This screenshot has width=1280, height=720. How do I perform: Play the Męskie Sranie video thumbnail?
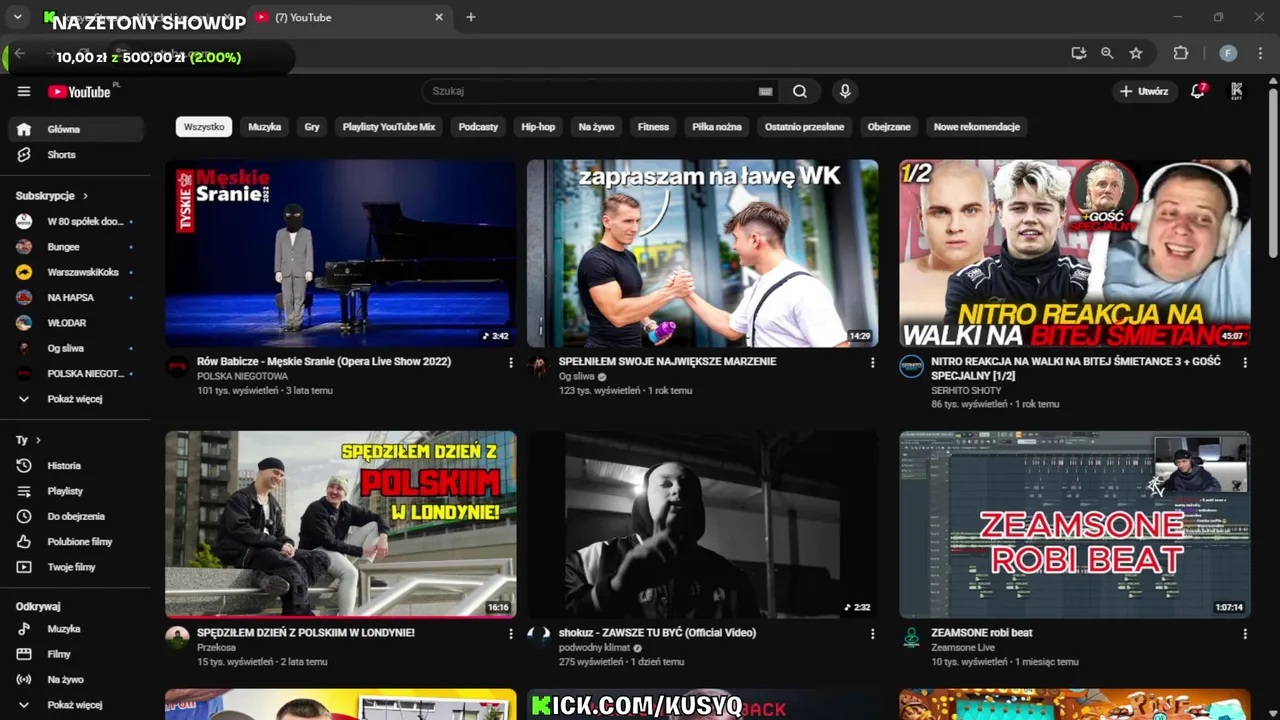(341, 254)
